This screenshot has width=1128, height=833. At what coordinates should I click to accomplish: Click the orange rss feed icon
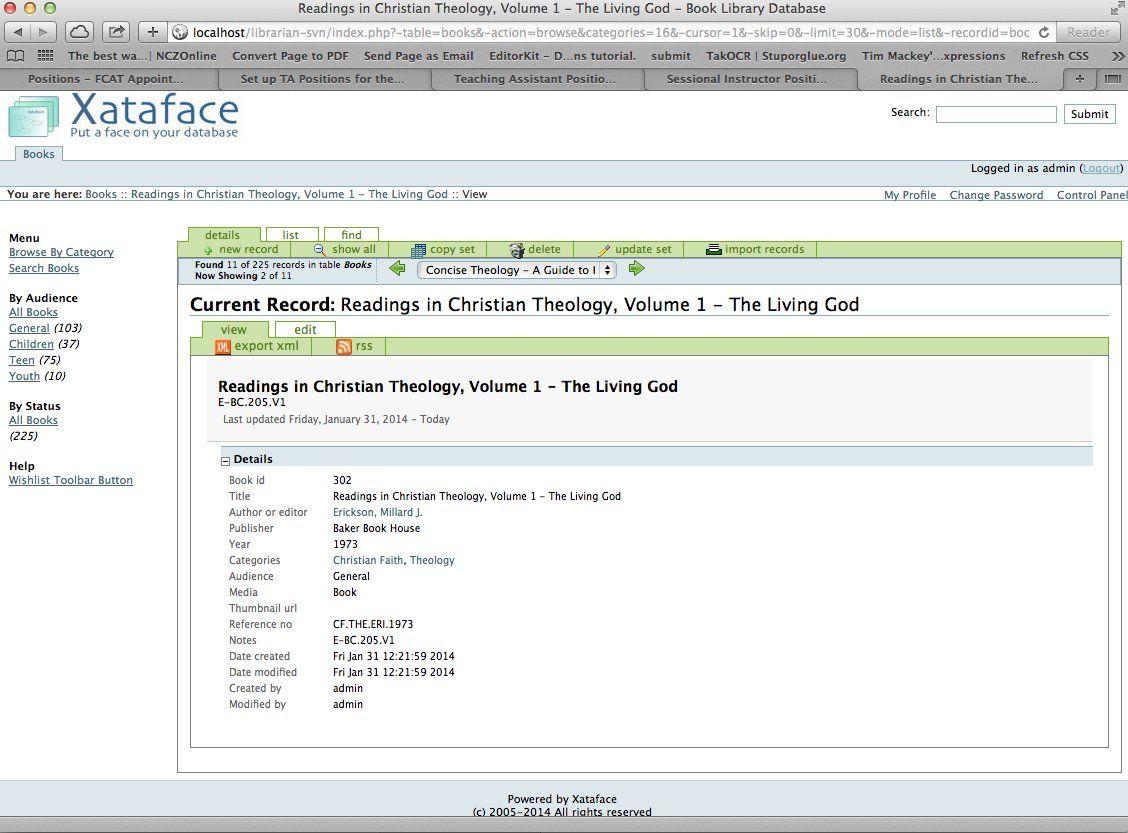coord(344,347)
